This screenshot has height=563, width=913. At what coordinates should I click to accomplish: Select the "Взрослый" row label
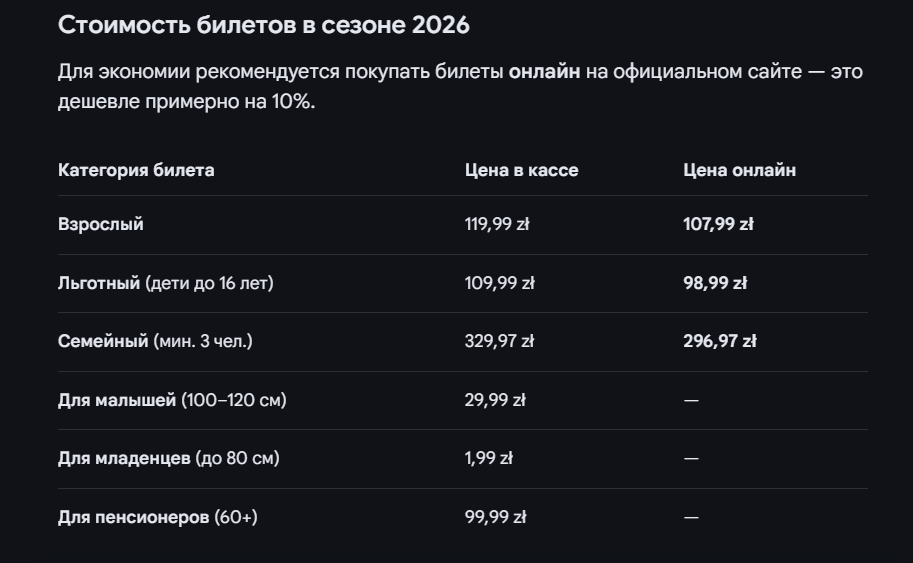pyautogui.click(x=101, y=224)
